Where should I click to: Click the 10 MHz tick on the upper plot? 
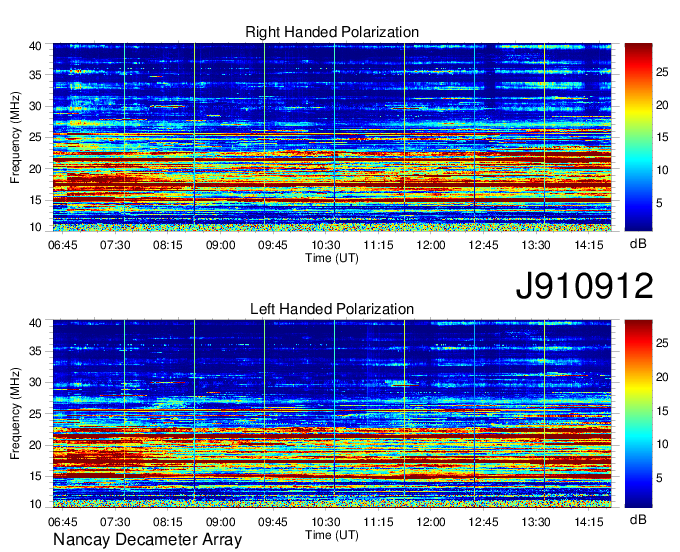(x=35, y=227)
